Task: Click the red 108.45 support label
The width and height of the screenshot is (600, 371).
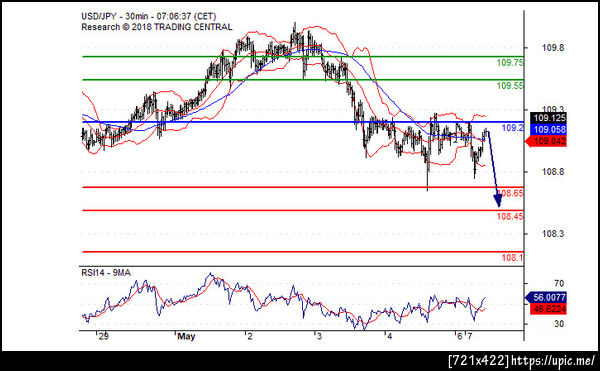Action: click(x=510, y=216)
